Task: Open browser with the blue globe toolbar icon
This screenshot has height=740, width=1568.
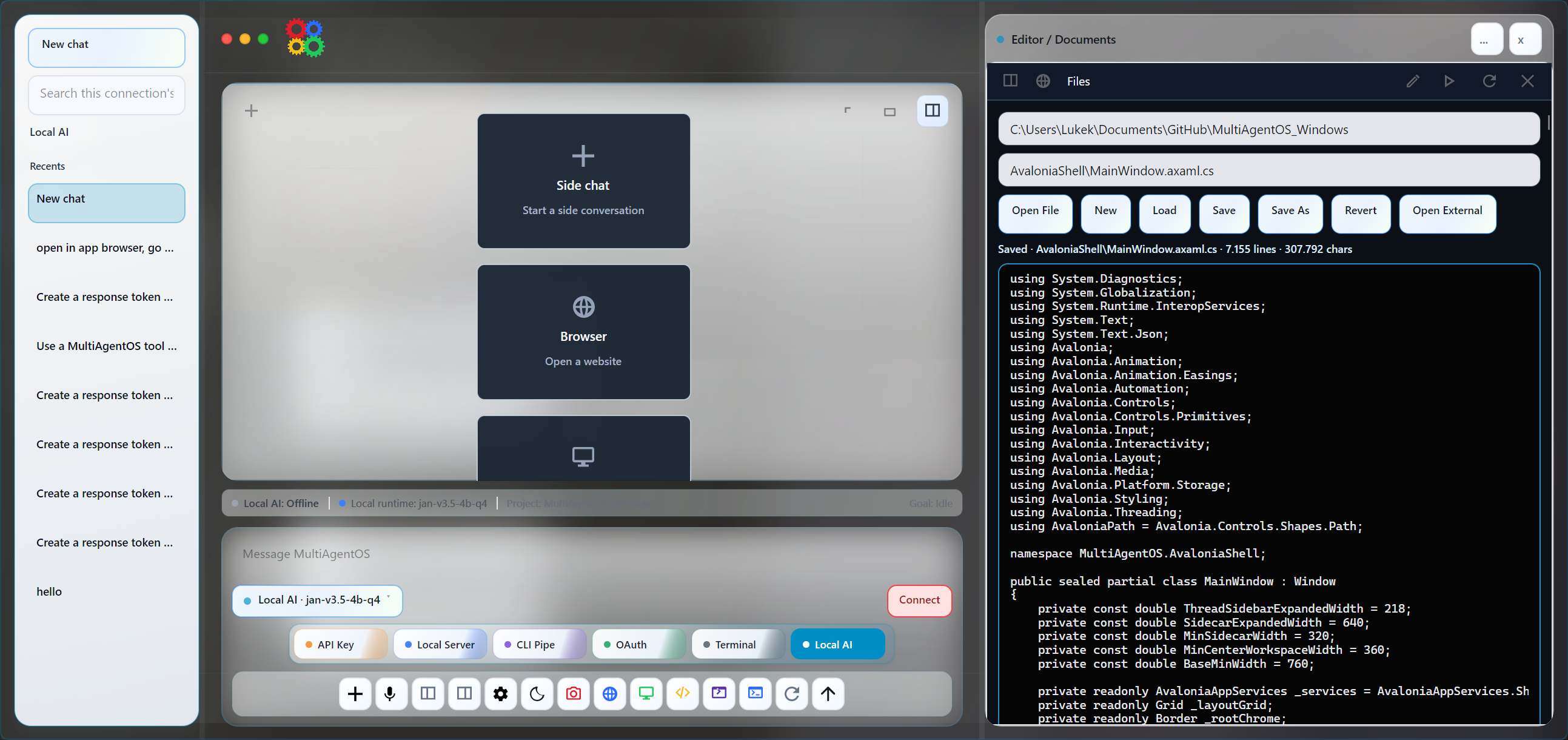Action: pyautogui.click(x=610, y=693)
